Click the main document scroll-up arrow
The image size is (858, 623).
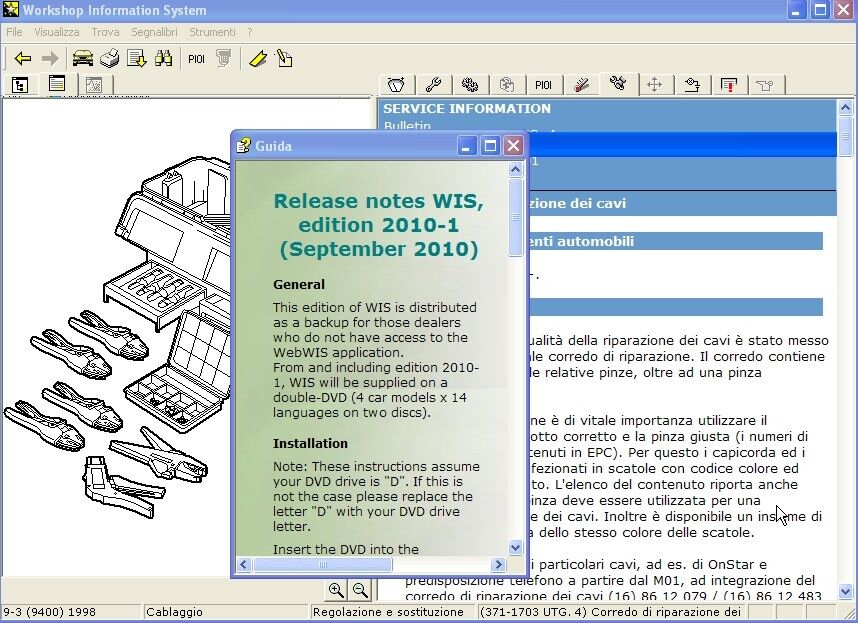tap(845, 108)
